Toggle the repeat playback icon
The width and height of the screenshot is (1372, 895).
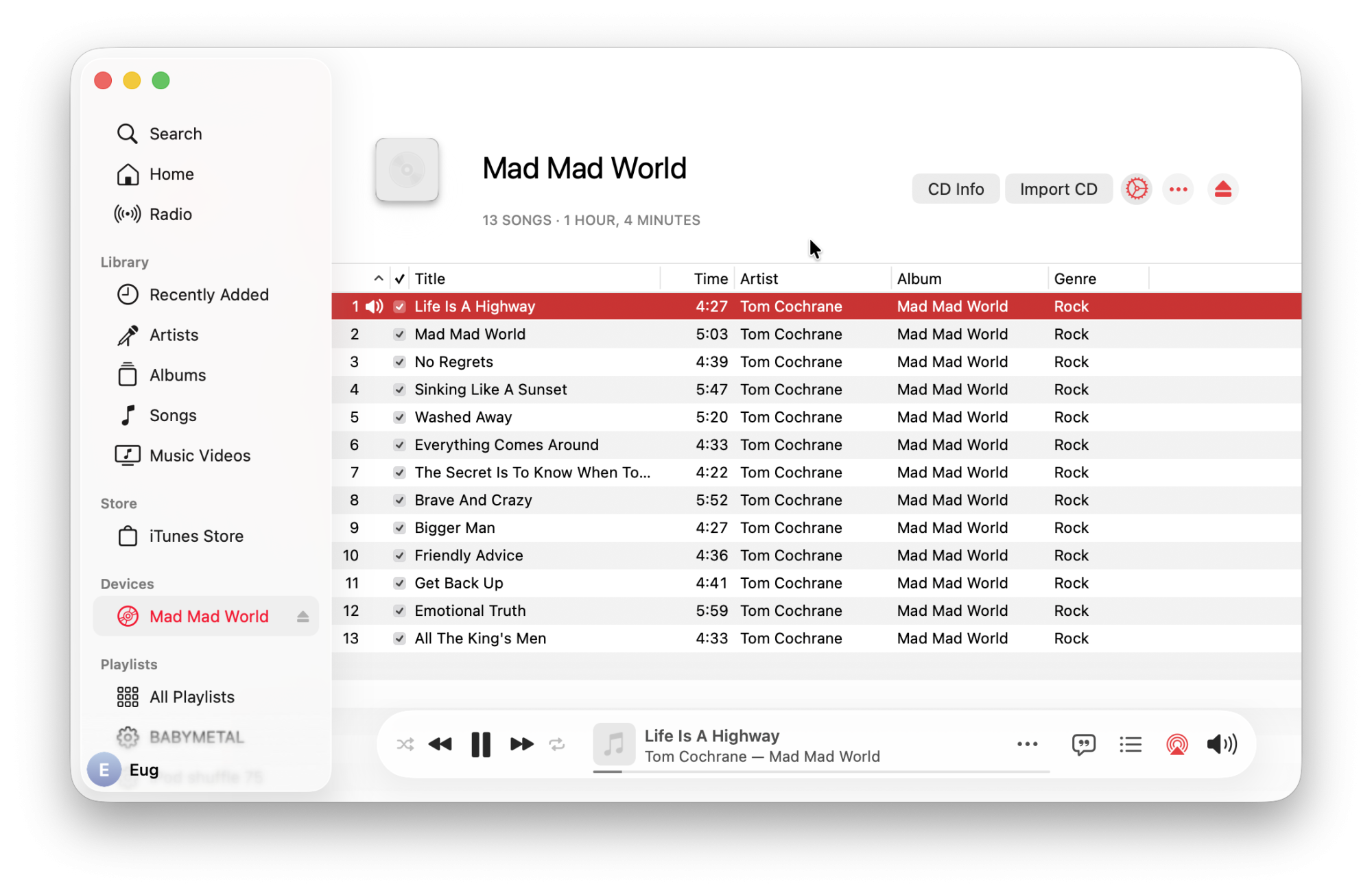pyautogui.click(x=557, y=744)
